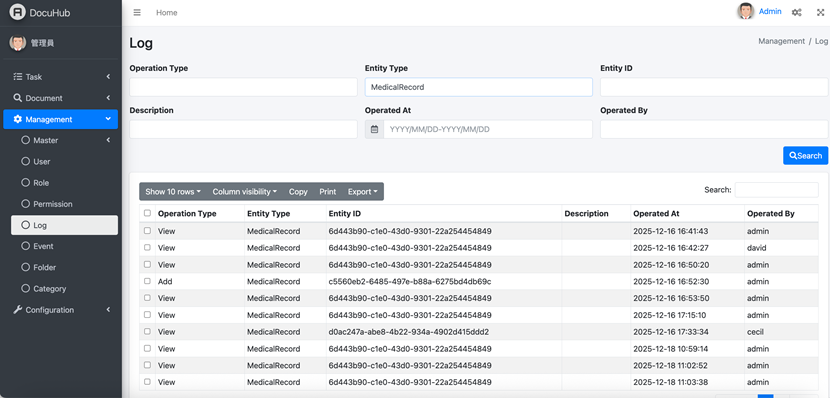Check the row with timestamp 11:02:52
This screenshot has width=830, height=398.
coord(147,365)
